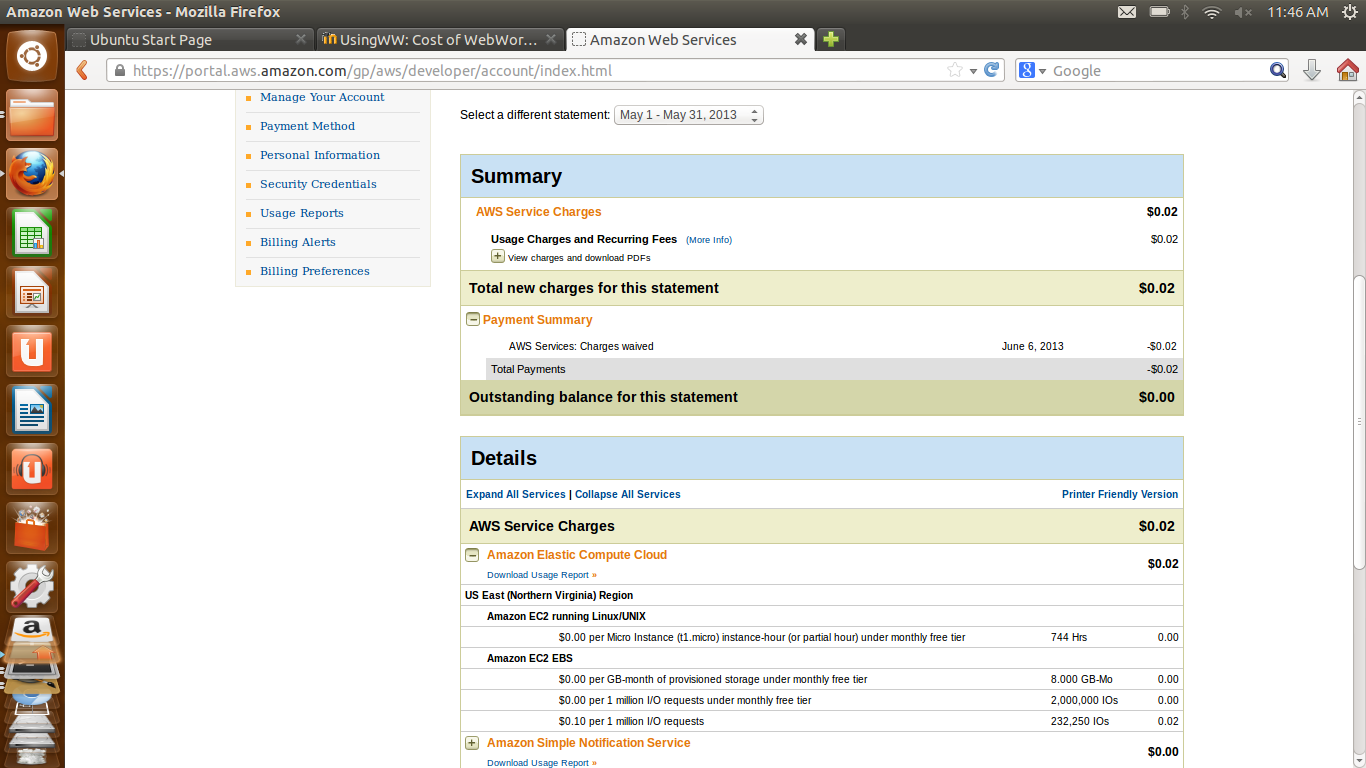Click US East (Northern Virginia) Region row
Screen dimensions: 1366x768
(822, 595)
